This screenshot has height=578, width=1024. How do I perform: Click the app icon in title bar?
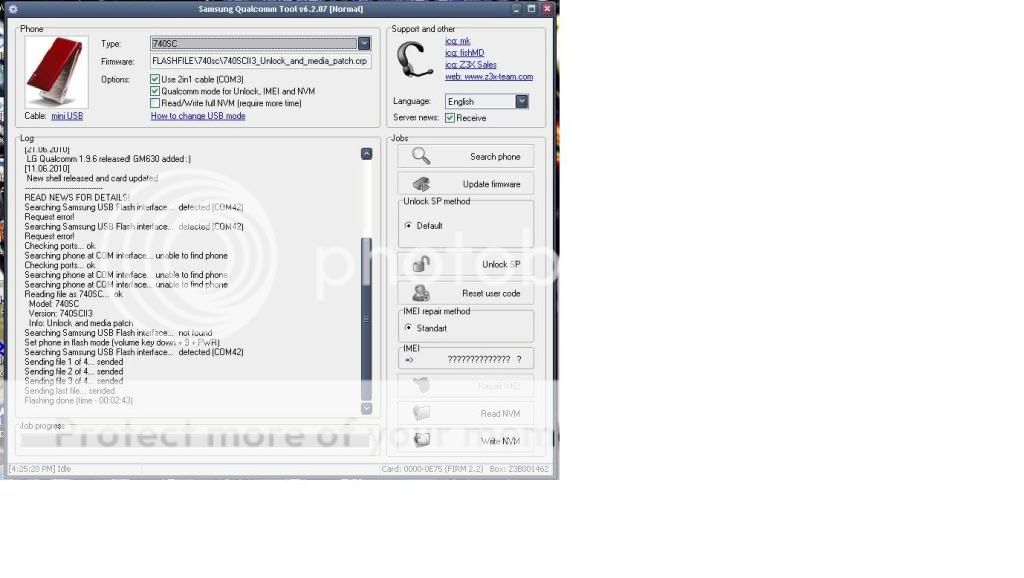tap(12, 9)
